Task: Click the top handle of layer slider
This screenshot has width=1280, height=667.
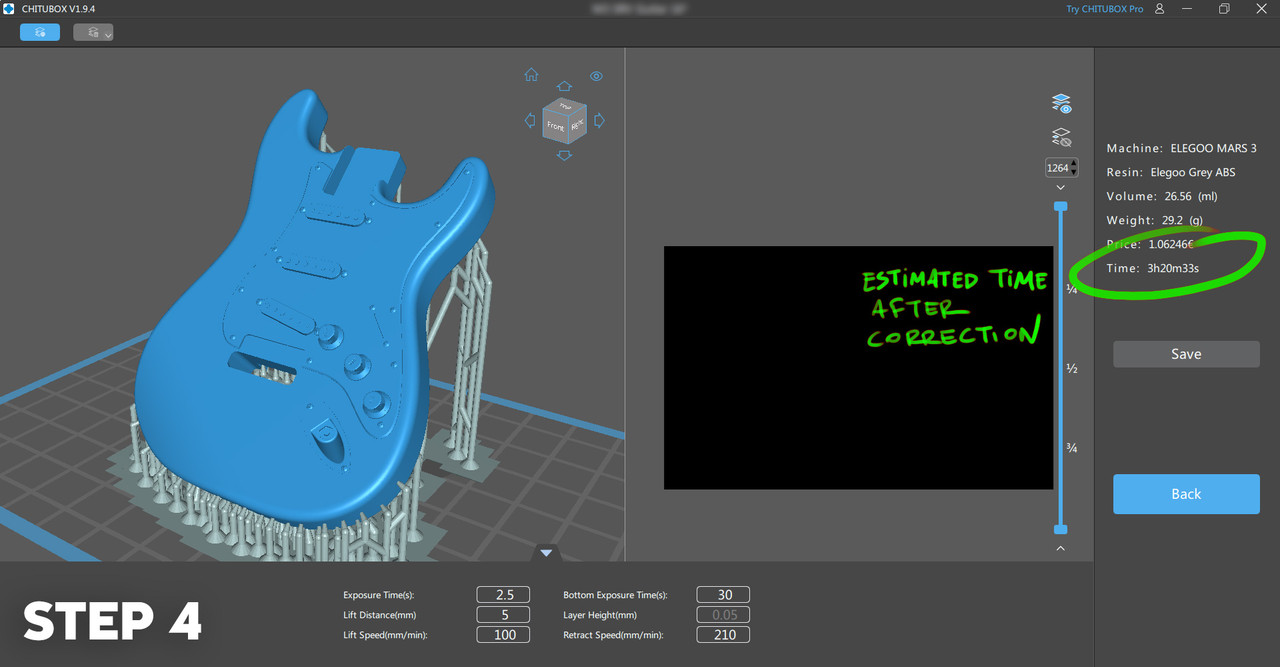Action: pos(1061,206)
